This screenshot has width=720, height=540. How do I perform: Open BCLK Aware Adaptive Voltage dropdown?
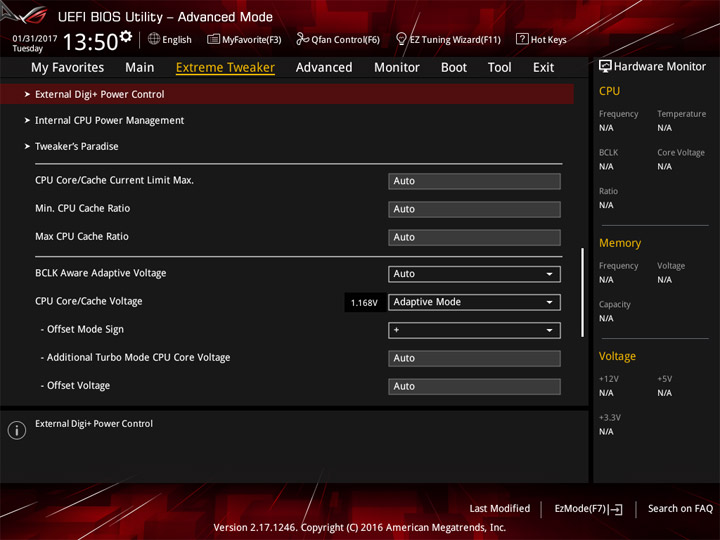[x=474, y=274]
